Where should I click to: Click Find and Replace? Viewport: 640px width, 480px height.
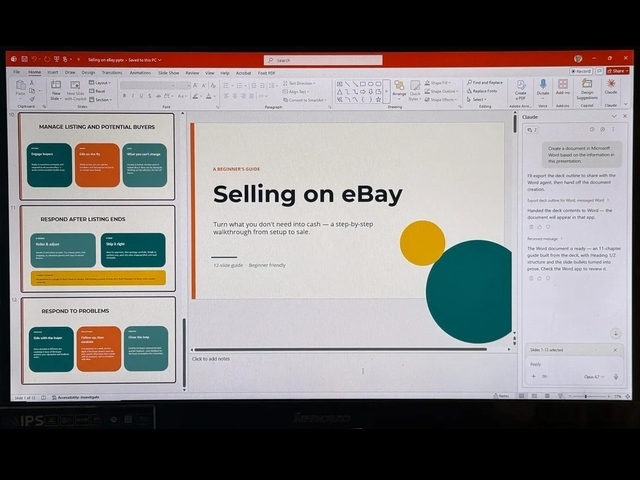point(484,82)
